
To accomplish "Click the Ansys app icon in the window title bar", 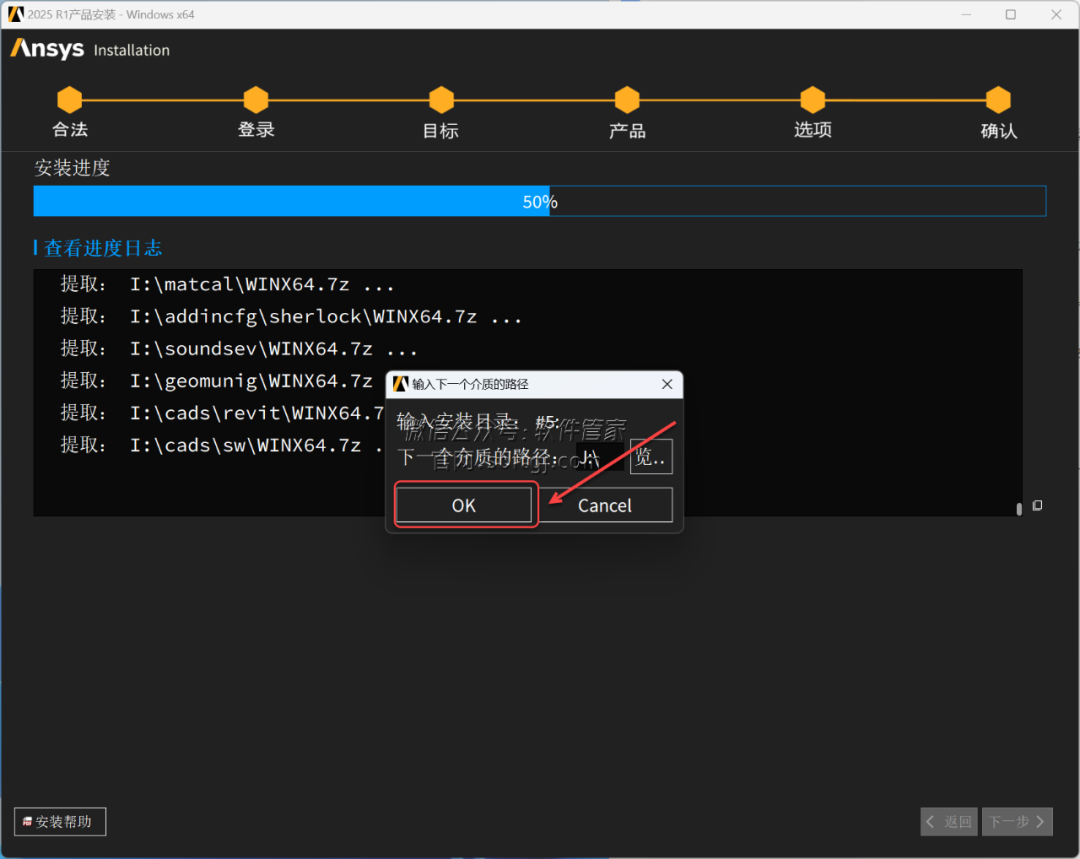I will [x=16, y=14].
